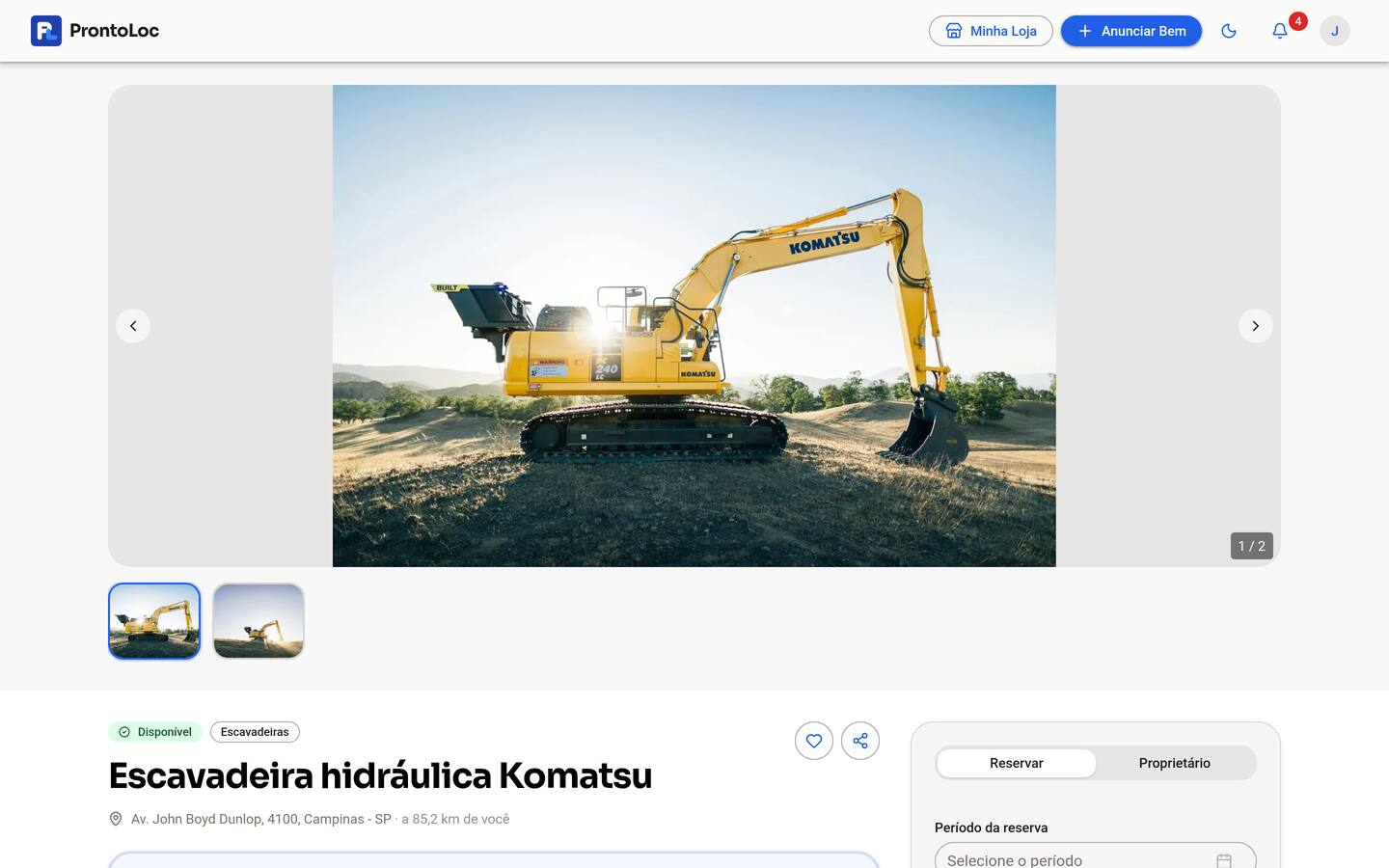1389x868 pixels.
Task: Share this listing using share icon
Action: tap(860, 741)
